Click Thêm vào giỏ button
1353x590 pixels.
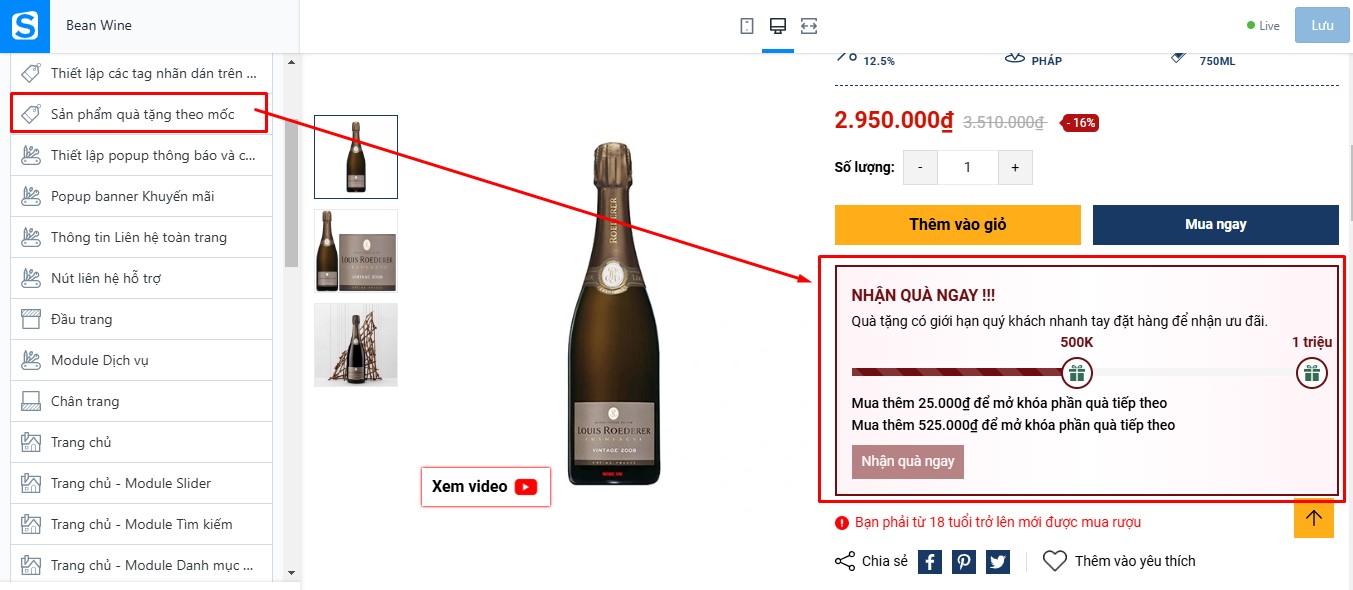click(958, 225)
